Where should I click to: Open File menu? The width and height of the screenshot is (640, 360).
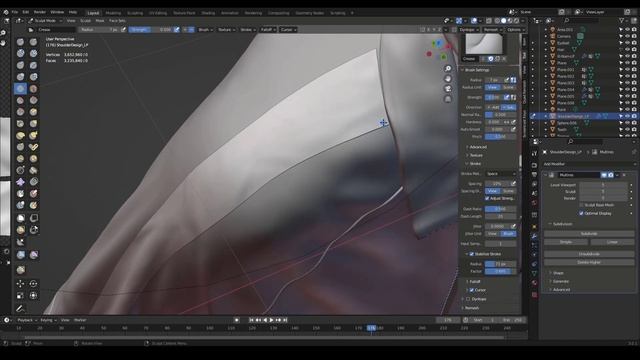pos(15,12)
